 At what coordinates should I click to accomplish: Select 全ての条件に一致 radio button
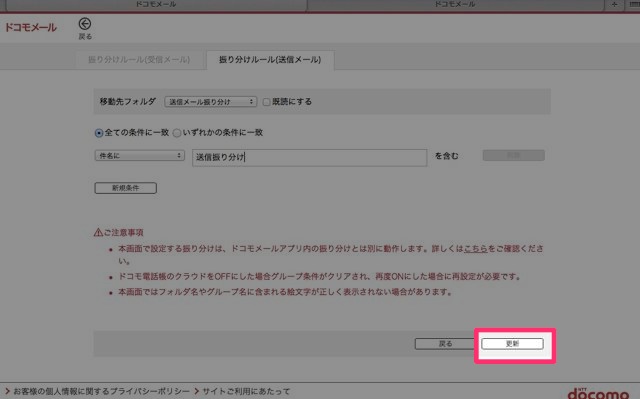click(x=99, y=133)
